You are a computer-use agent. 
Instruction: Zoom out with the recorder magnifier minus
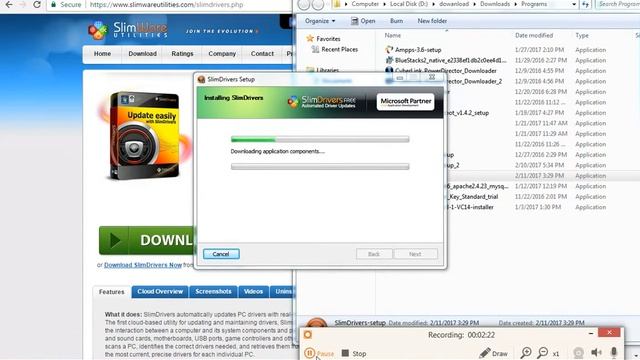coord(543,353)
